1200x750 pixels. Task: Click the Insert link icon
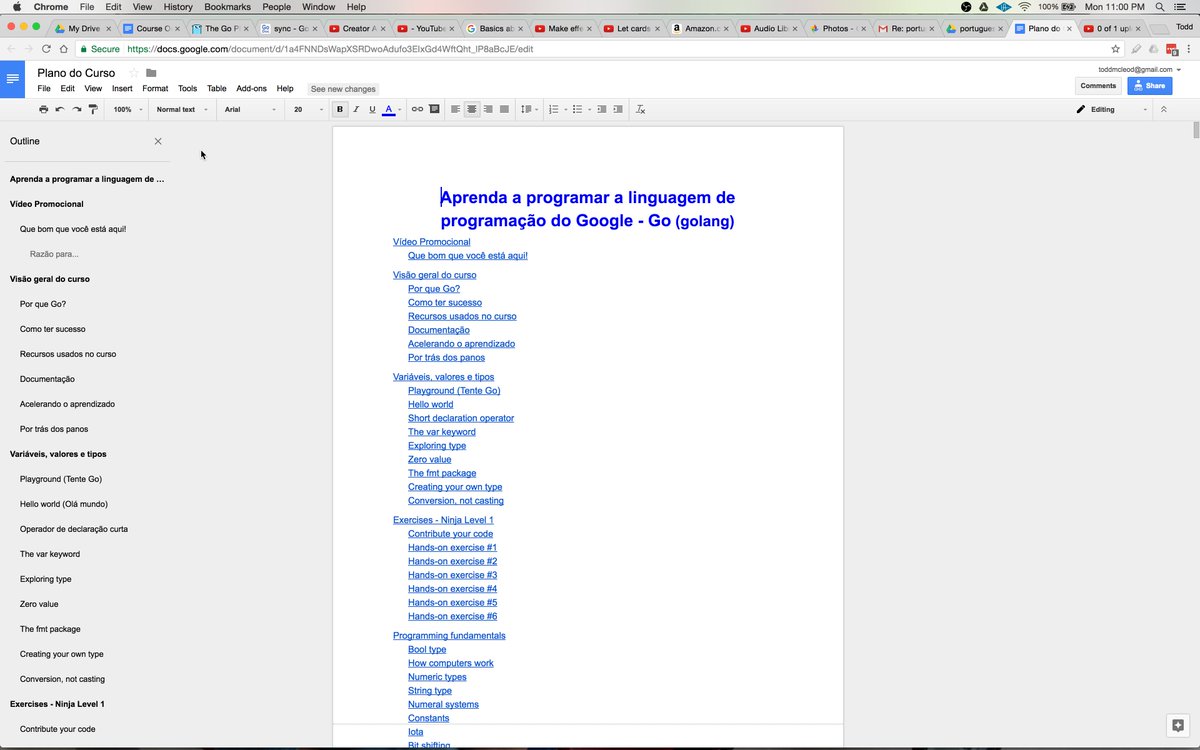pyautogui.click(x=418, y=109)
